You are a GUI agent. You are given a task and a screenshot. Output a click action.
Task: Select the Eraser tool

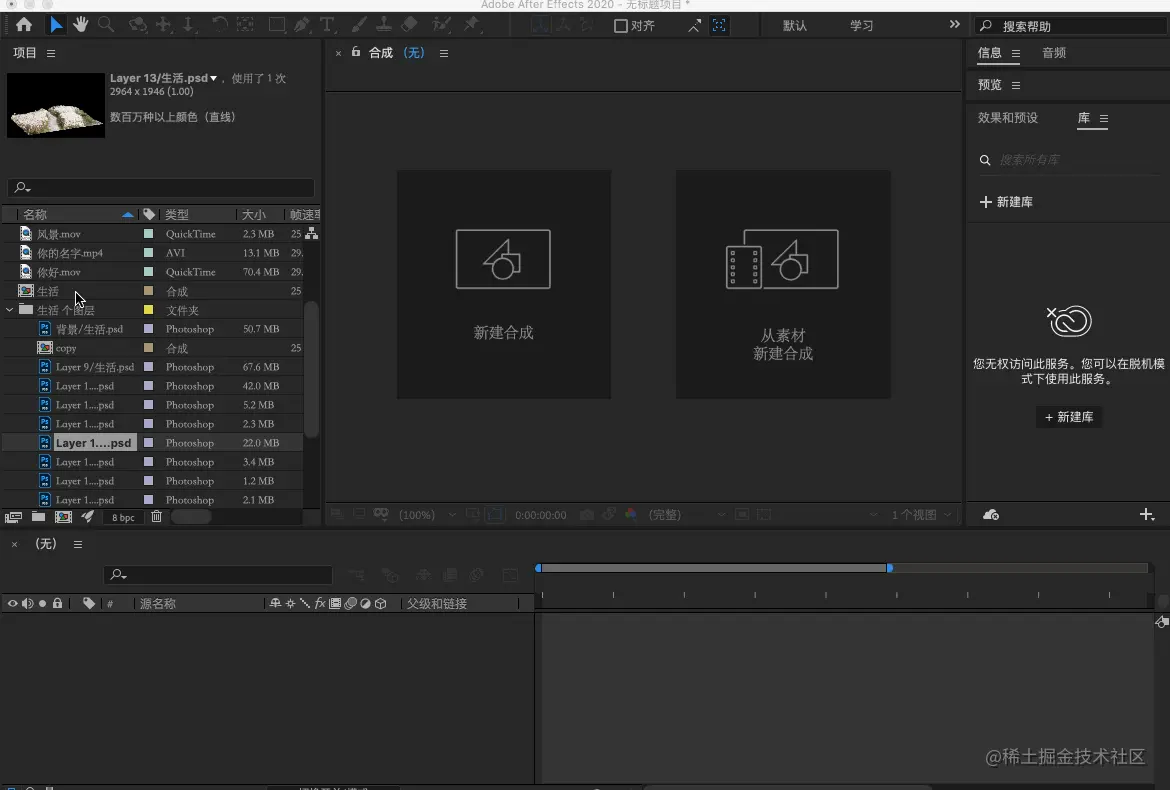pos(409,25)
